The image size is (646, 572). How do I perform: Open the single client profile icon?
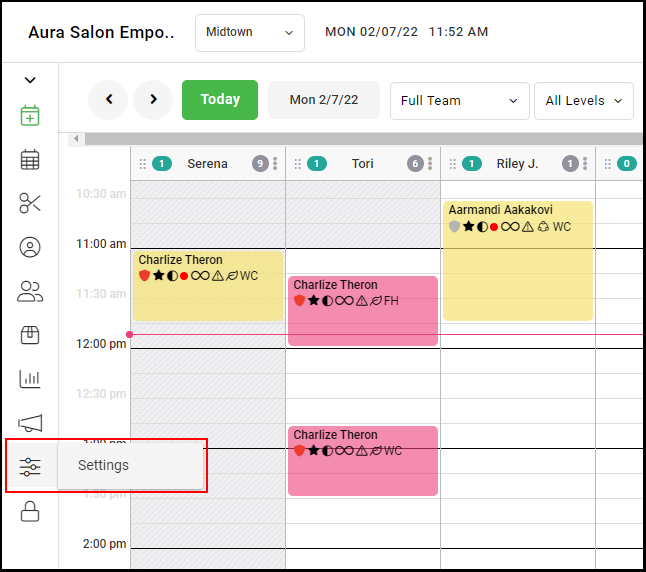coord(30,247)
